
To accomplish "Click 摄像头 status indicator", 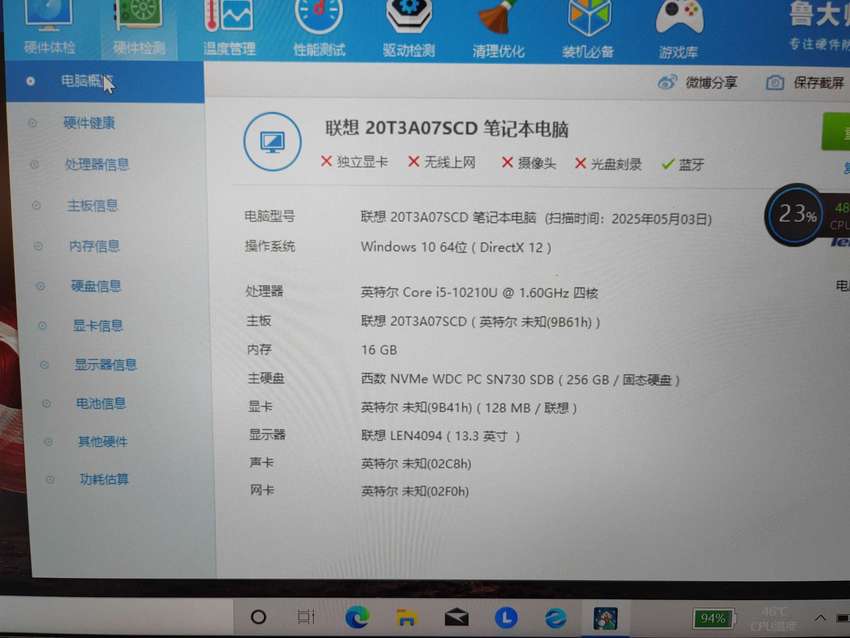I will (x=529, y=163).
